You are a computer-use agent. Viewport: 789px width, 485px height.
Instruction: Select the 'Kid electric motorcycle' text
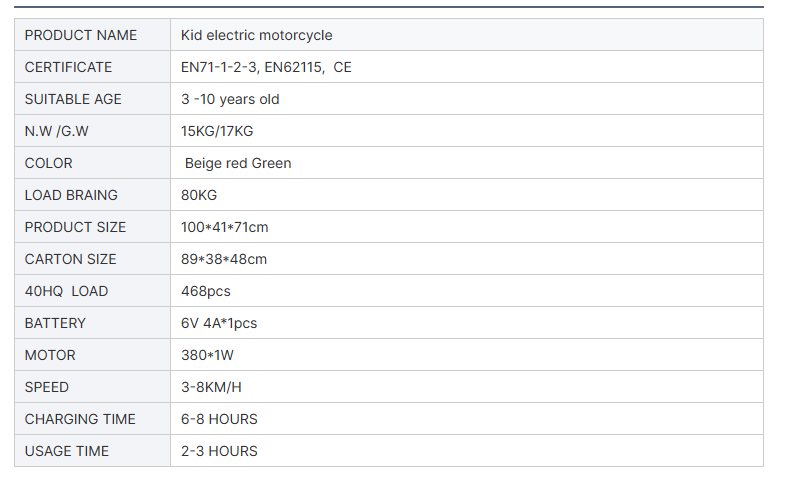point(256,35)
